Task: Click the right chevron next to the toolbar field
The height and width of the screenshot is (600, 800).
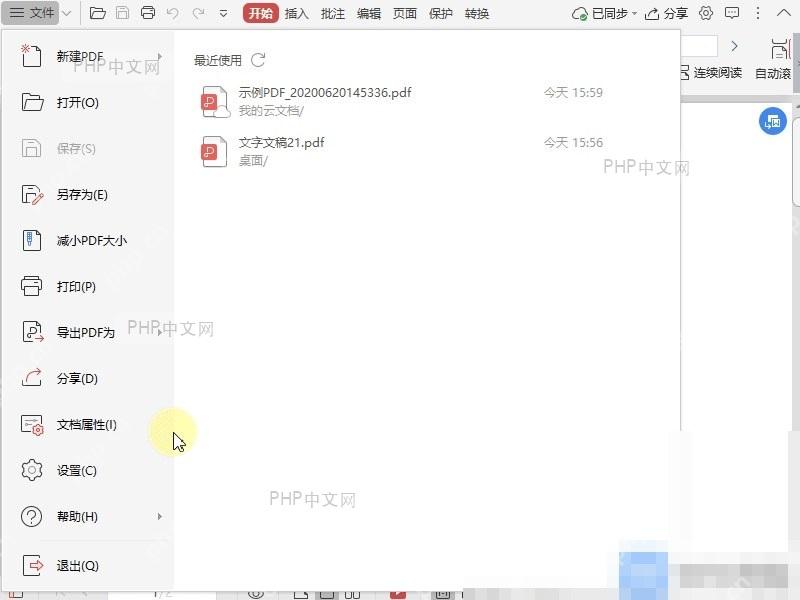Action: click(x=734, y=46)
